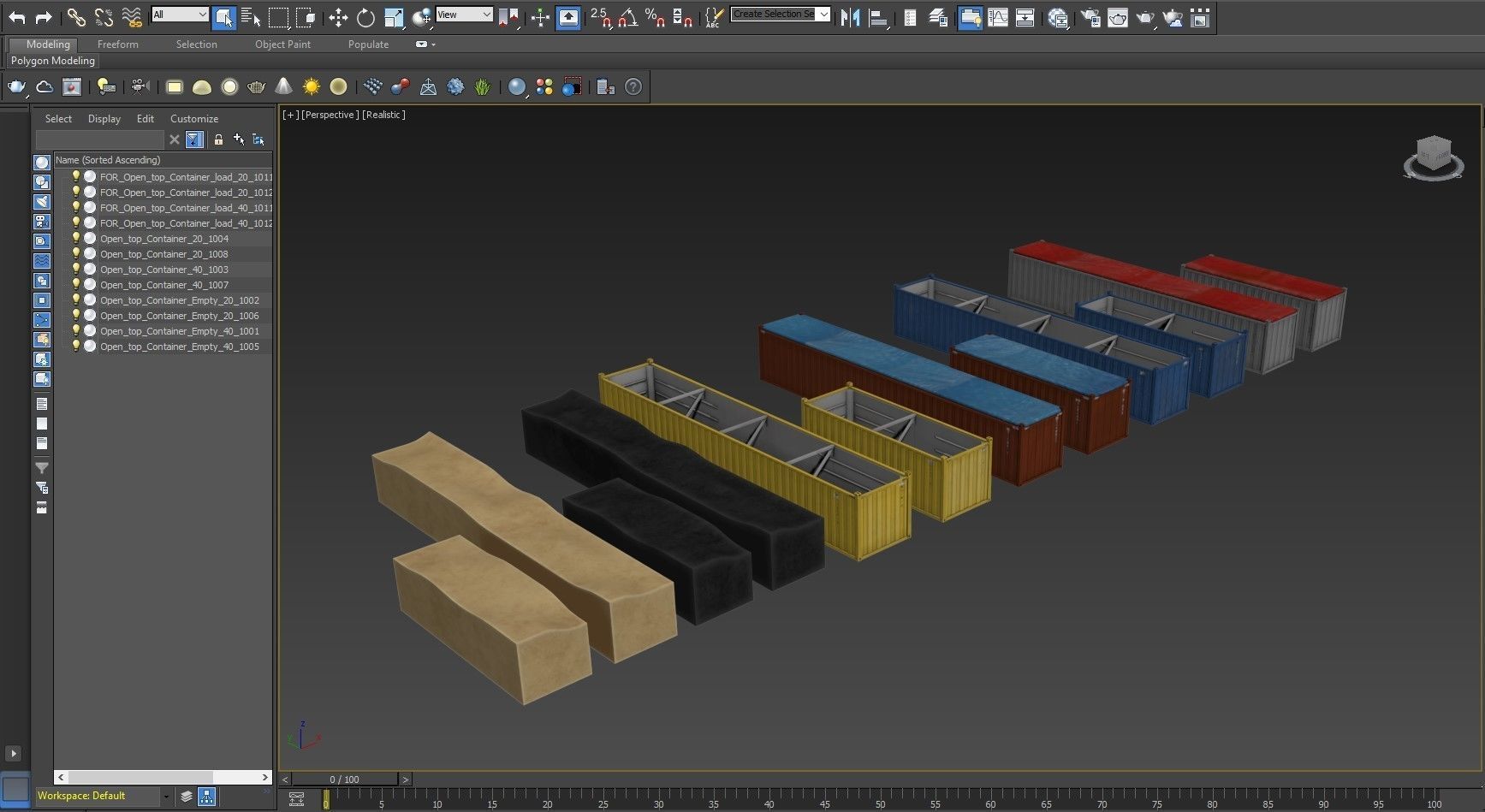The image size is (1485, 812).
Task: Open the Material Editor icon
Action: pos(1058,17)
